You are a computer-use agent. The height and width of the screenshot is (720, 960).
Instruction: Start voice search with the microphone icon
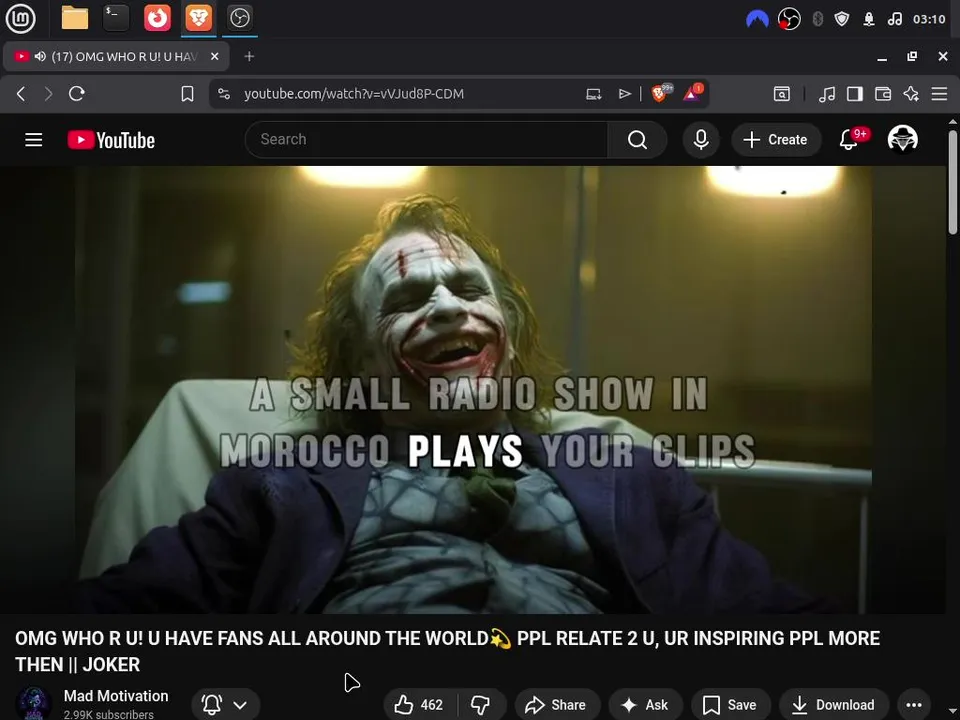tap(701, 140)
